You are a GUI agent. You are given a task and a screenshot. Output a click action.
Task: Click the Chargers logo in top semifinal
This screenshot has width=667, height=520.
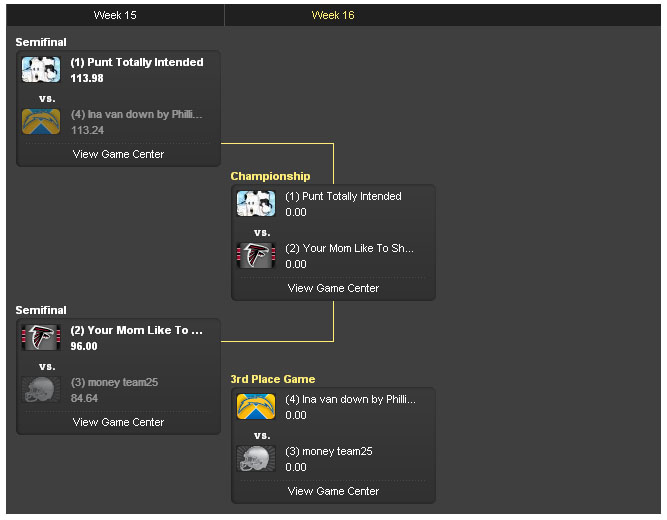(41, 122)
